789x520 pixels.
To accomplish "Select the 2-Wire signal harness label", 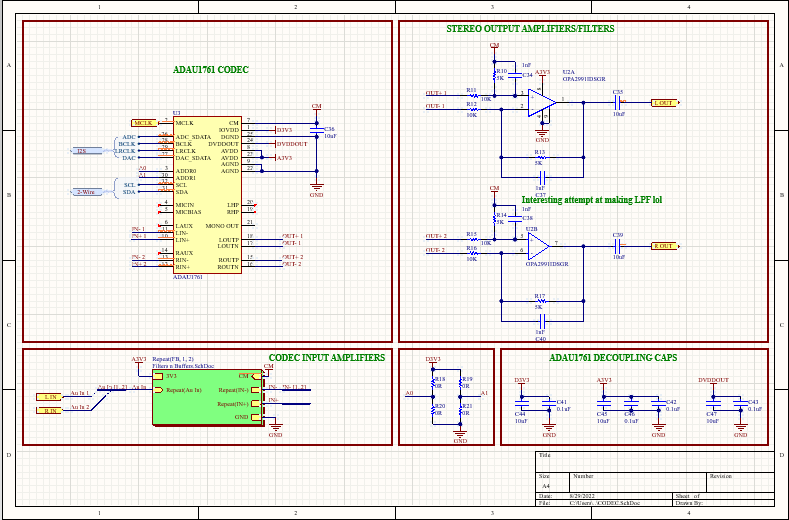I will (x=86, y=192).
